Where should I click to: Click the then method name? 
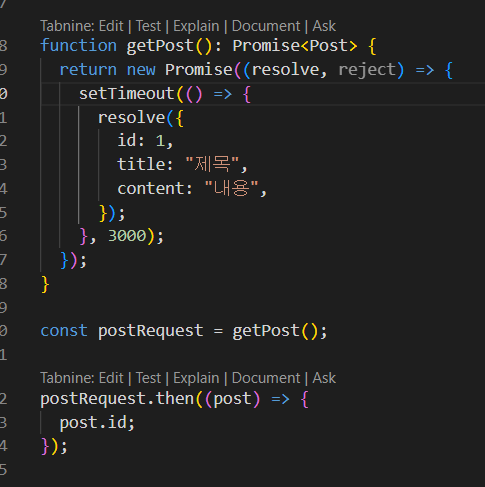pos(175,399)
